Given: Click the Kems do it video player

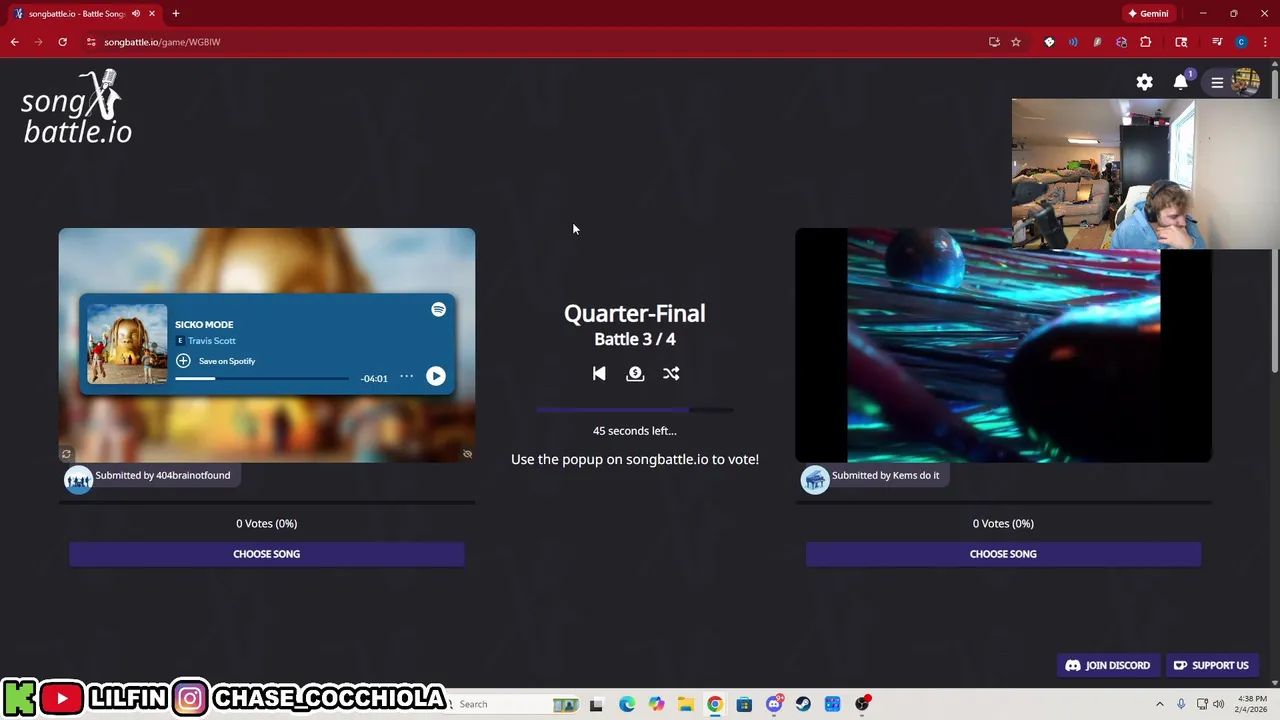Looking at the screenshot, I should coord(1003,345).
